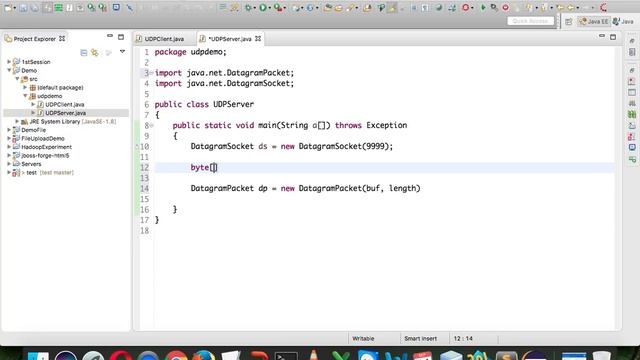
Task: Open Firefox from the Dock
Action: pos(204,356)
